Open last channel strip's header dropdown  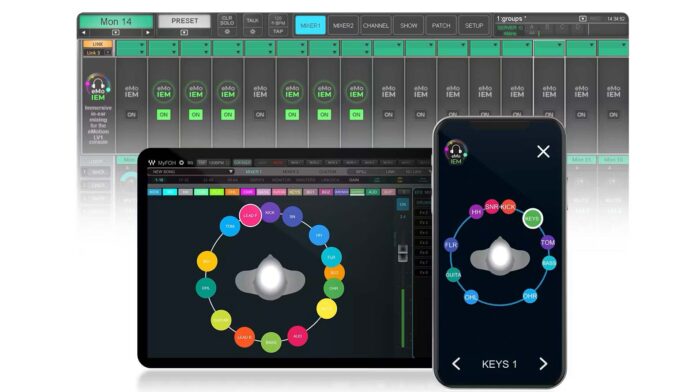(624, 45)
